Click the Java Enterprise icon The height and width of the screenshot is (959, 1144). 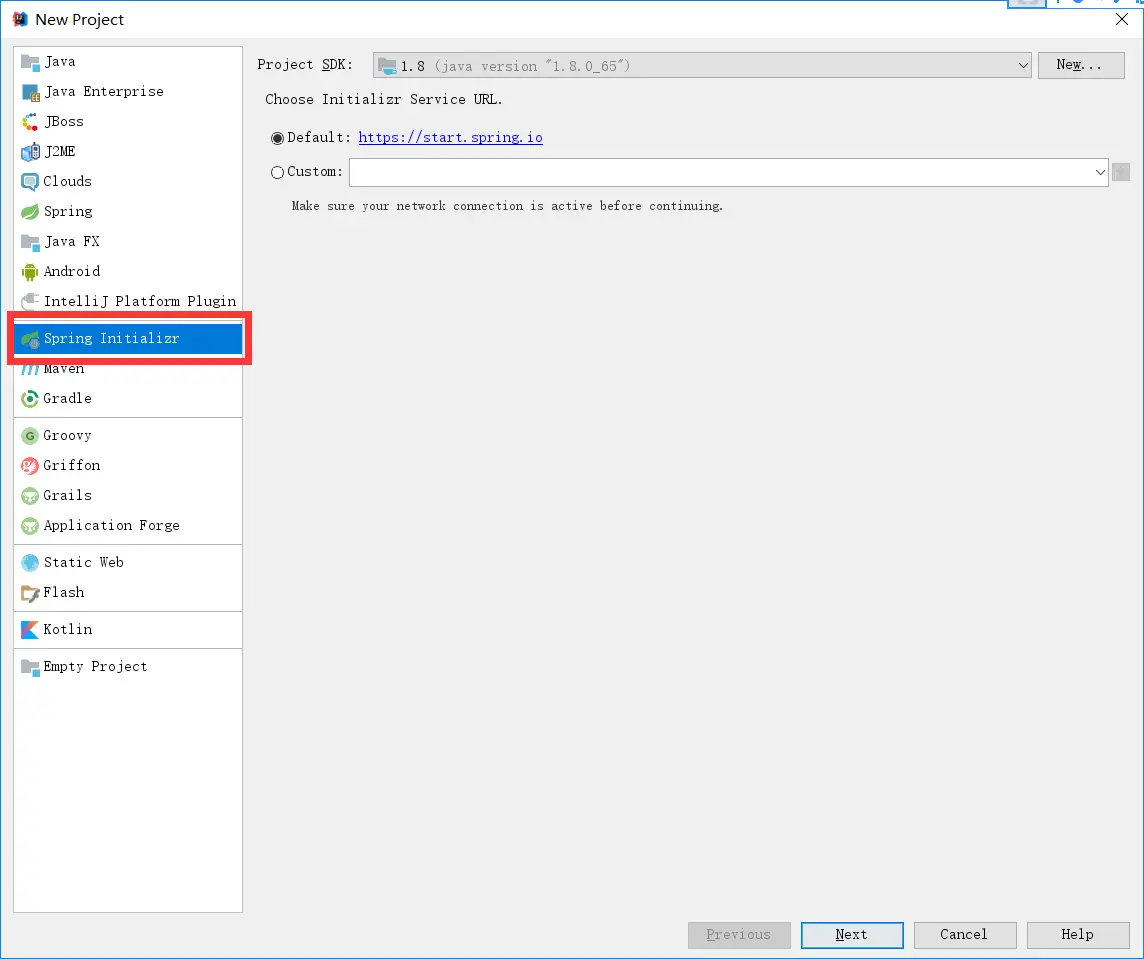(x=30, y=92)
